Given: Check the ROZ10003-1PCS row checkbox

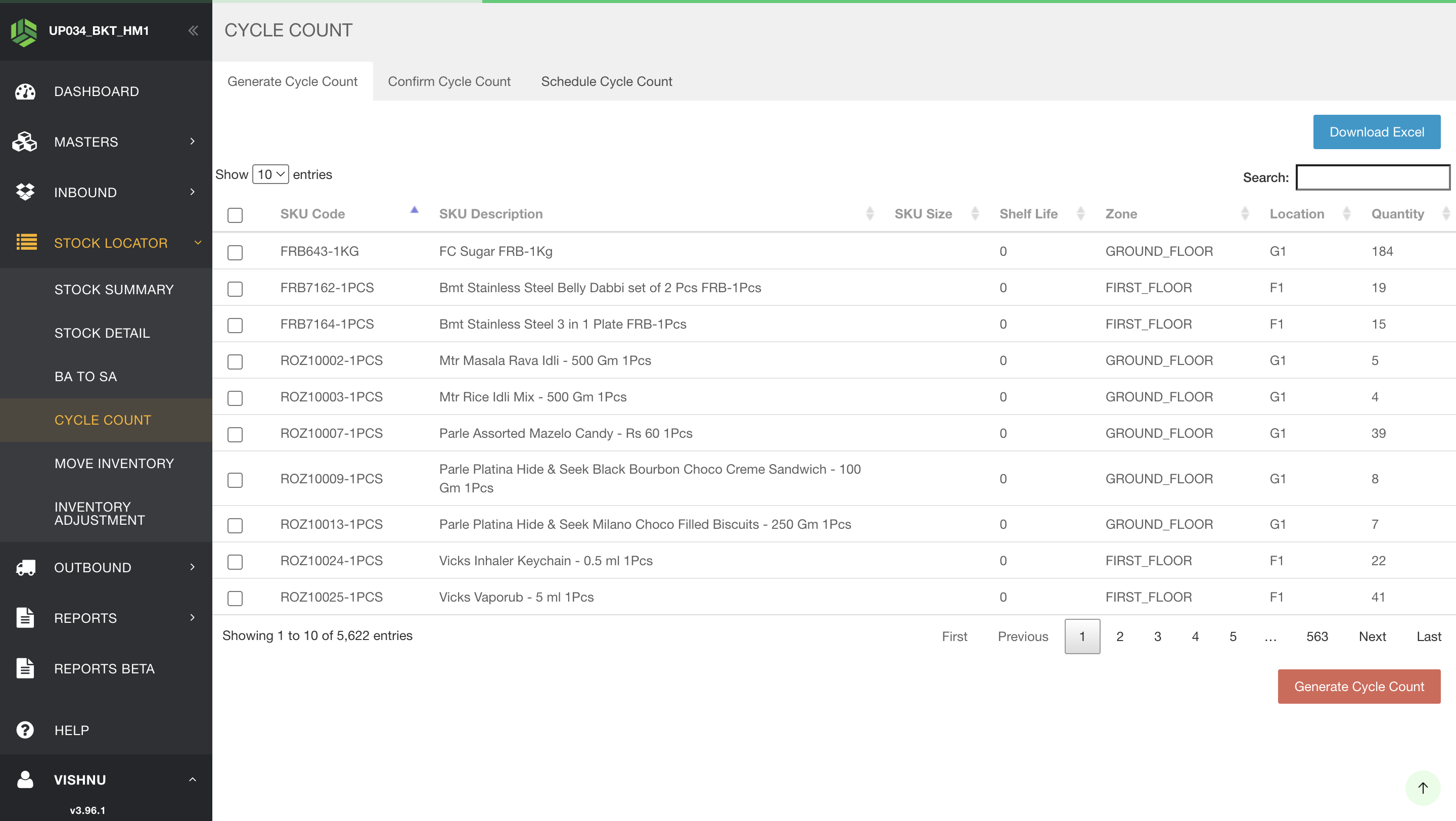Looking at the screenshot, I should [x=235, y=398].
